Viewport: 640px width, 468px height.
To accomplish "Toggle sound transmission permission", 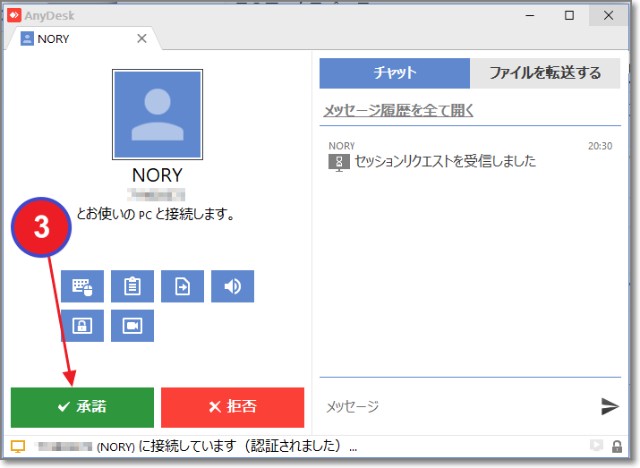I will pyautogui.click(x=232, y=287).
